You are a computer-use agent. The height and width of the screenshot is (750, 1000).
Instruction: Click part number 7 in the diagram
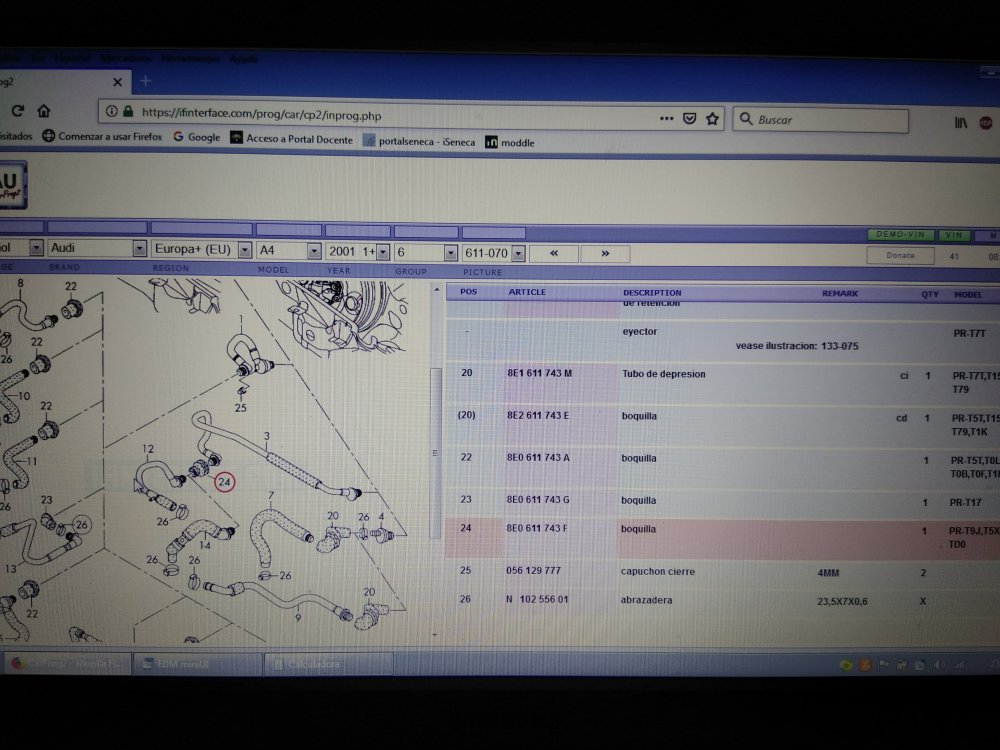pyautogui.click(x=271, y=495)
